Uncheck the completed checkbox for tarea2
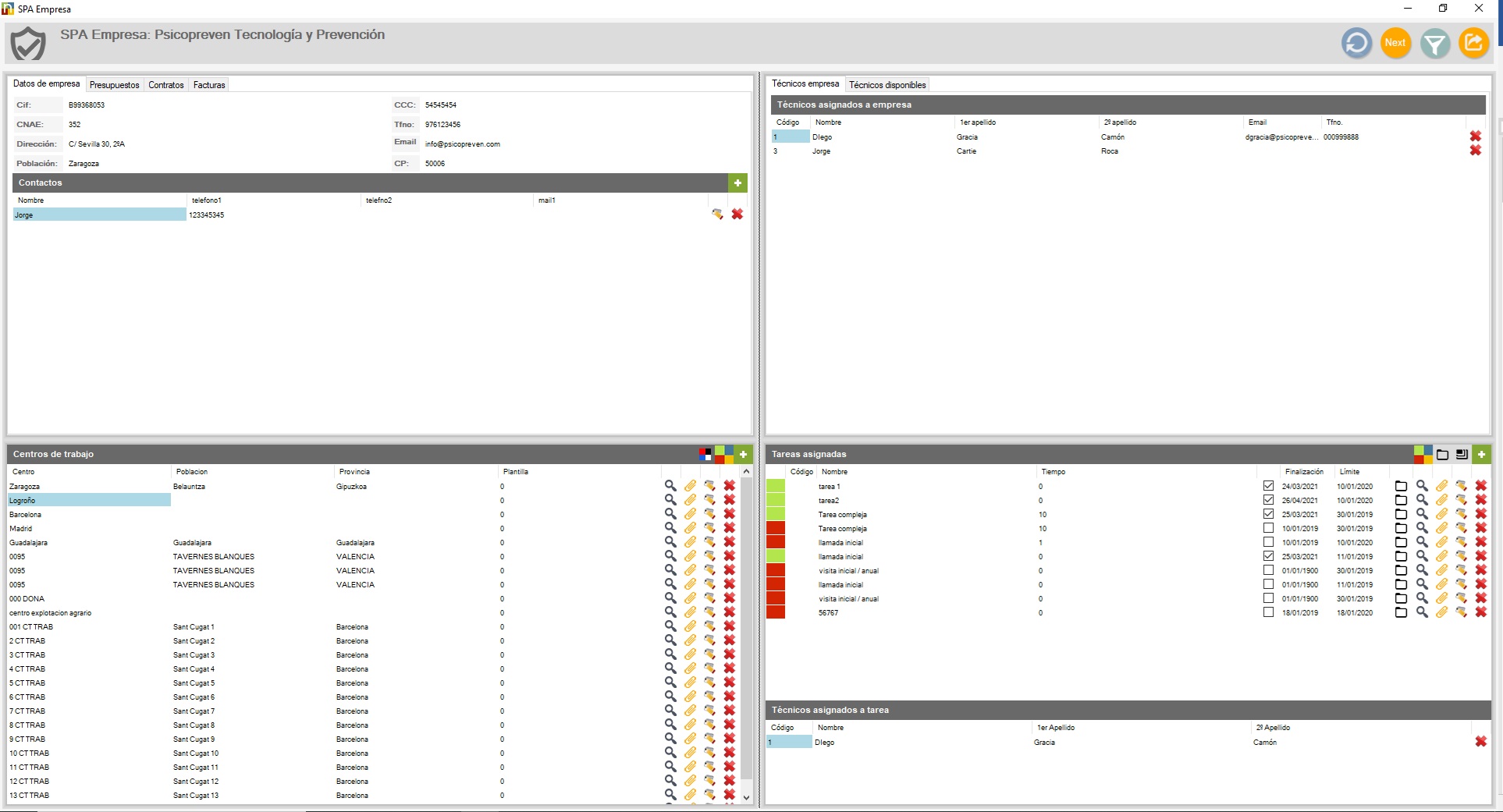The image size is (1503, 812). click(1268, 500)
